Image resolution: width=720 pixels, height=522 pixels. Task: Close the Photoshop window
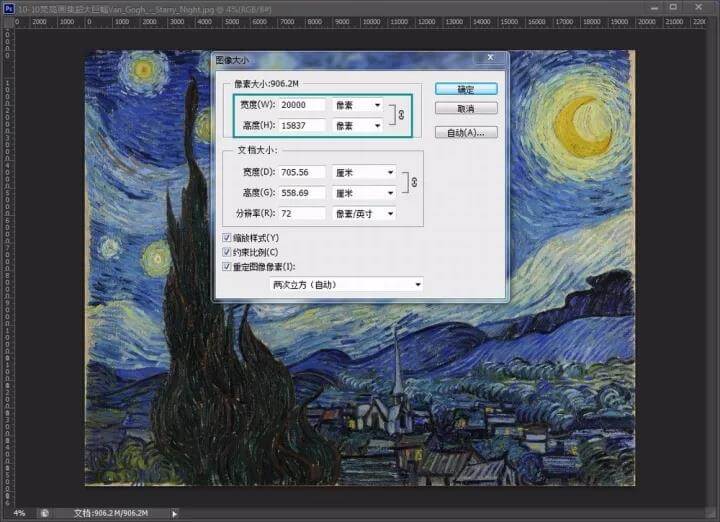[x=698, y=7]
